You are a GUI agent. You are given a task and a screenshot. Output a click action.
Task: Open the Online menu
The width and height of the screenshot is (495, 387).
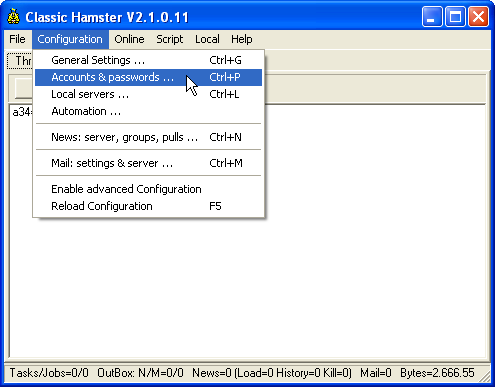(129, 39)
